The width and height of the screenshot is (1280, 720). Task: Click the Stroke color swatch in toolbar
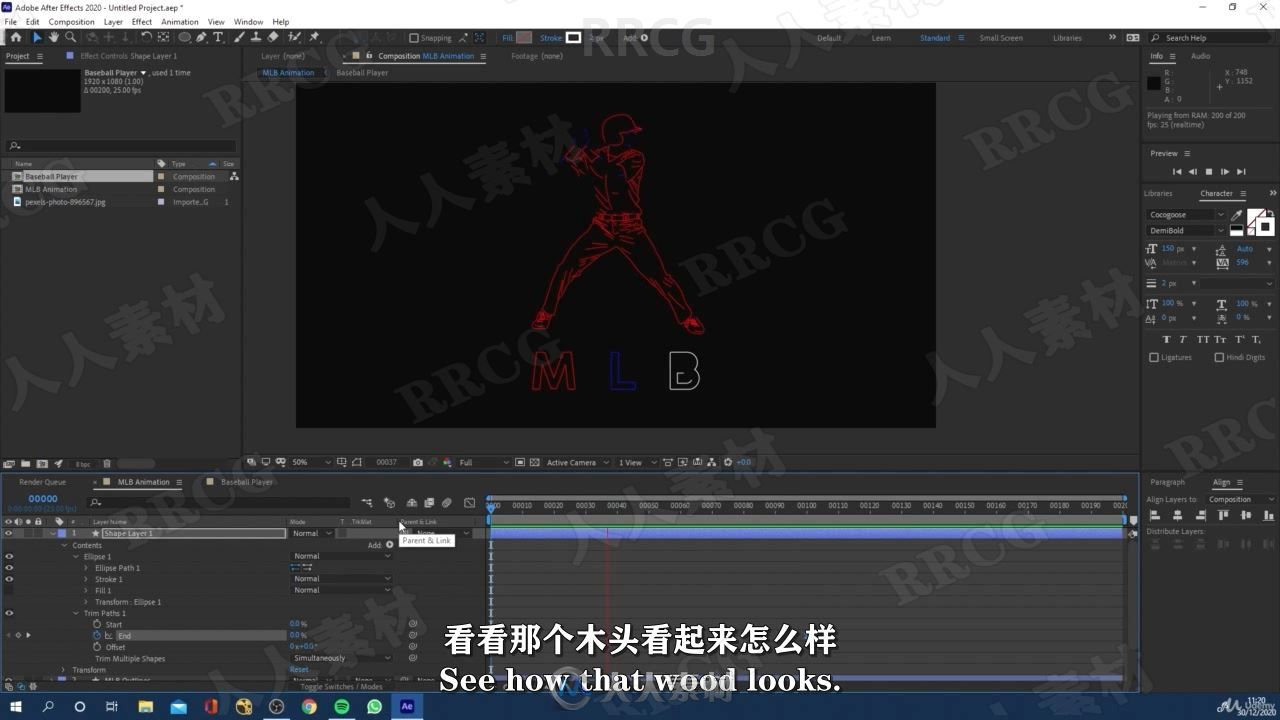point(573,38)
